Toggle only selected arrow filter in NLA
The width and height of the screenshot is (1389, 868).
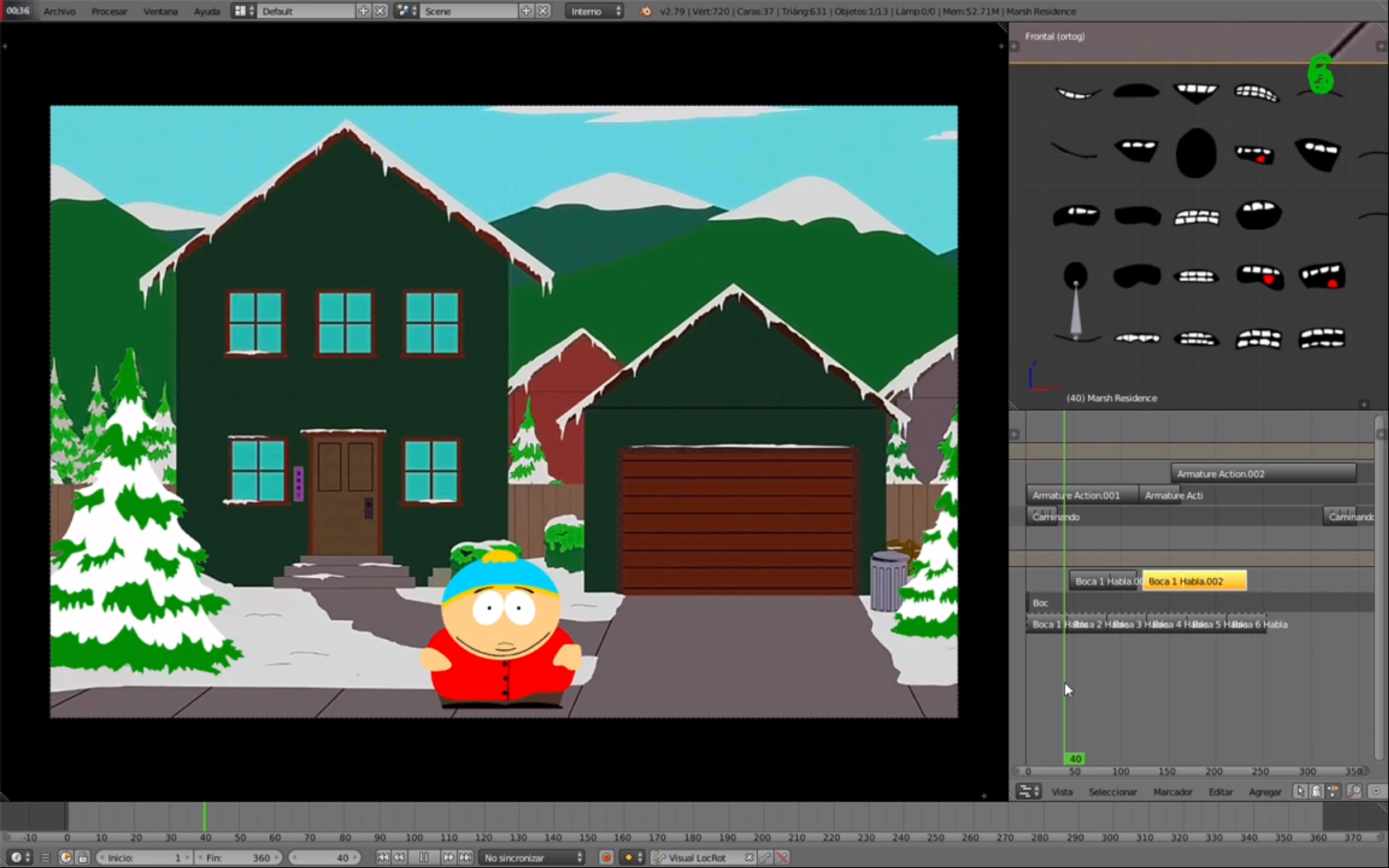coord(1300,792)
